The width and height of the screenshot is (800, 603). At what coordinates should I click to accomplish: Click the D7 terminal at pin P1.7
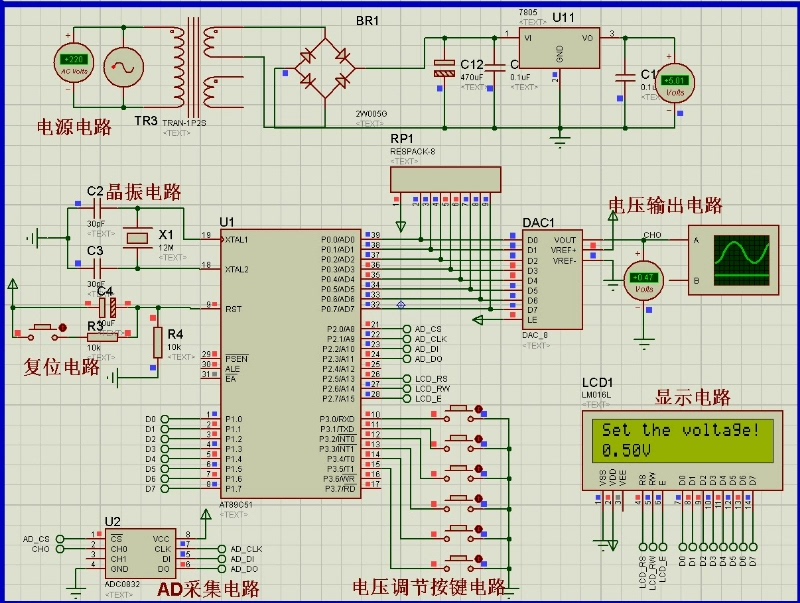[165, 489]
